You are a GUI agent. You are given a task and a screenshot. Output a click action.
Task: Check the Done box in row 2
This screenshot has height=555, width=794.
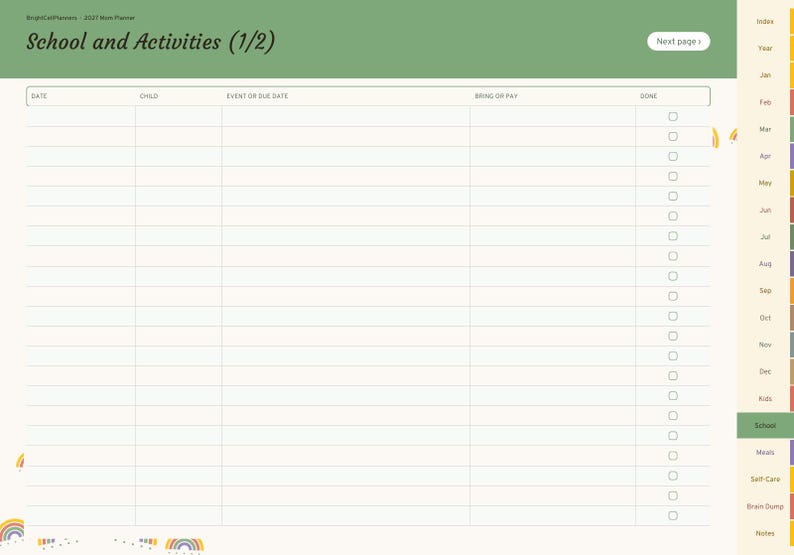click(x=673, y=136)
